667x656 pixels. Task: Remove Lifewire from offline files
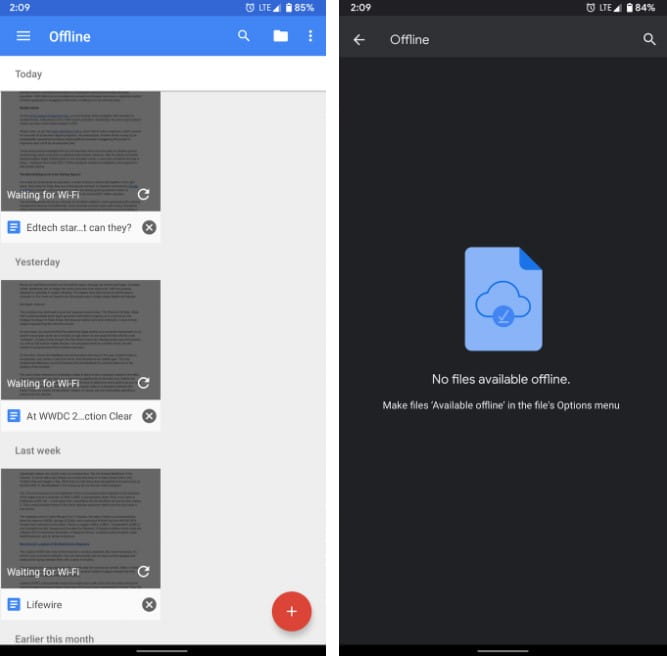149,605
